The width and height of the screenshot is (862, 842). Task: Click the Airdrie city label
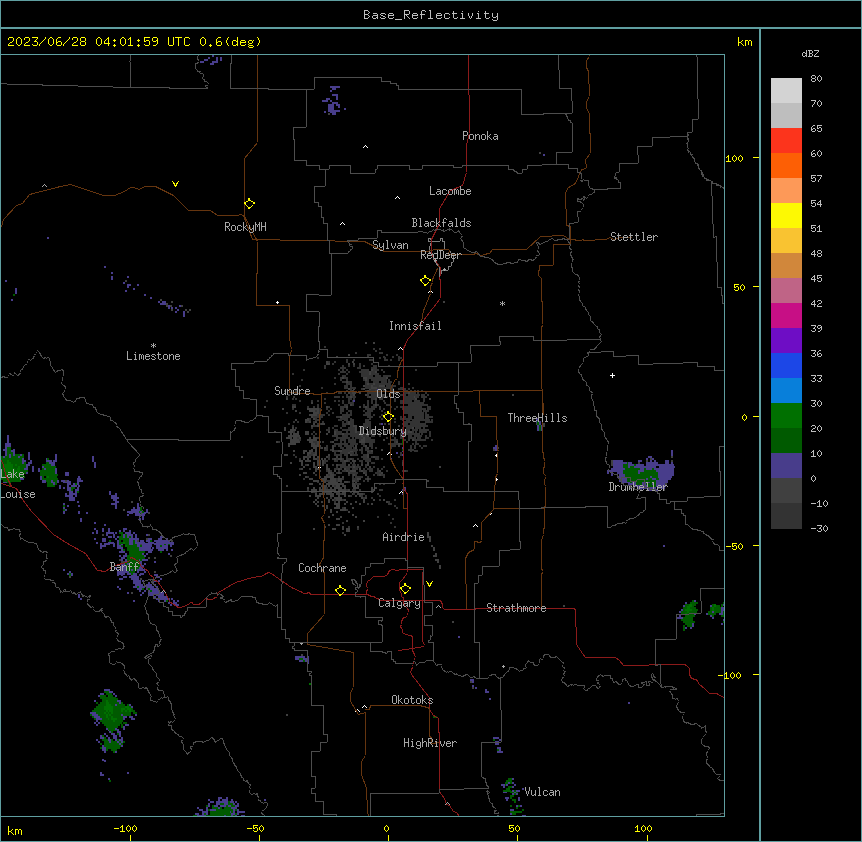[x=404, y=537]
